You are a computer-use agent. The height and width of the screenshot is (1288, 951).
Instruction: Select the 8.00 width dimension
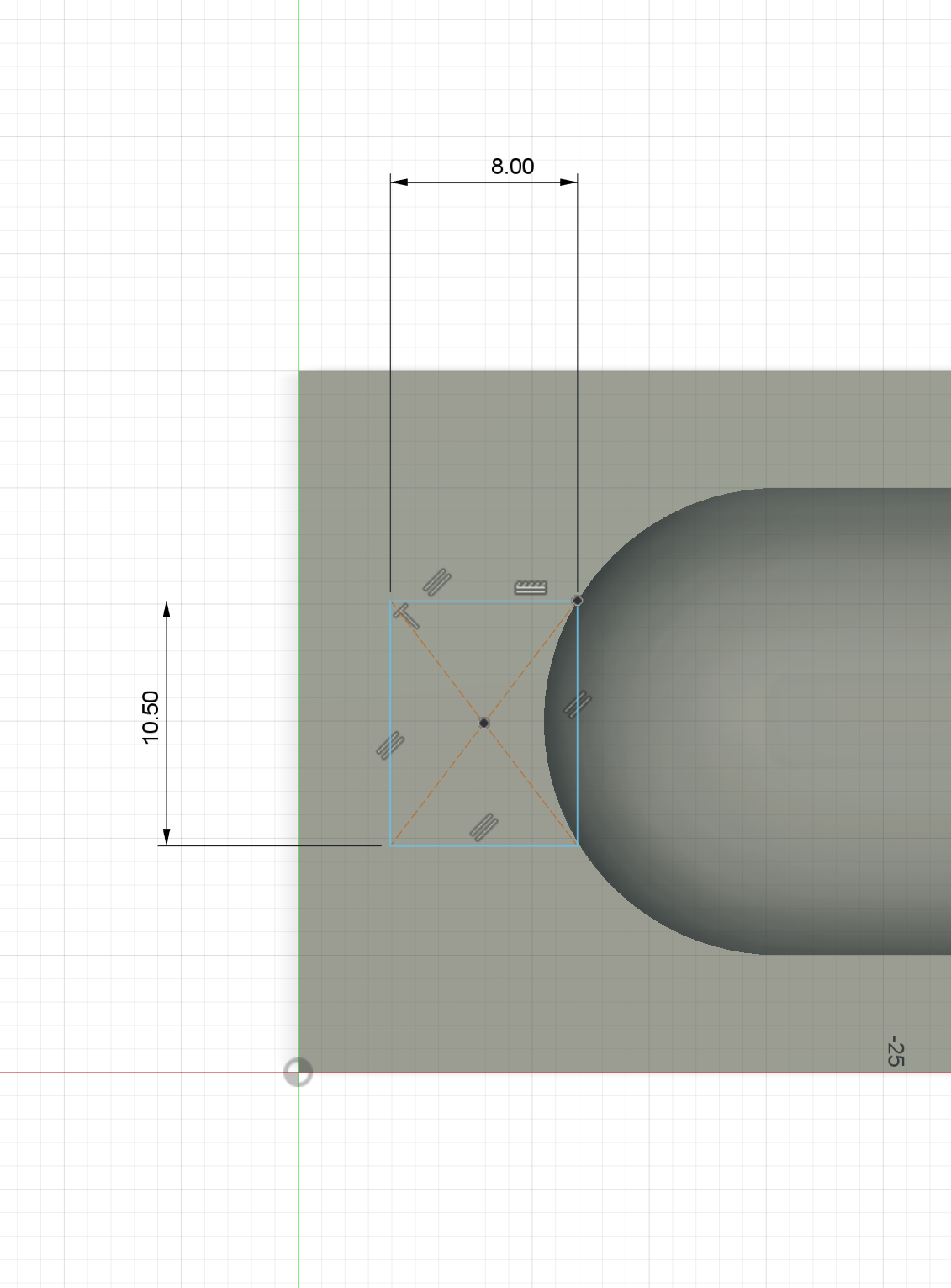[x=512, y=167]
